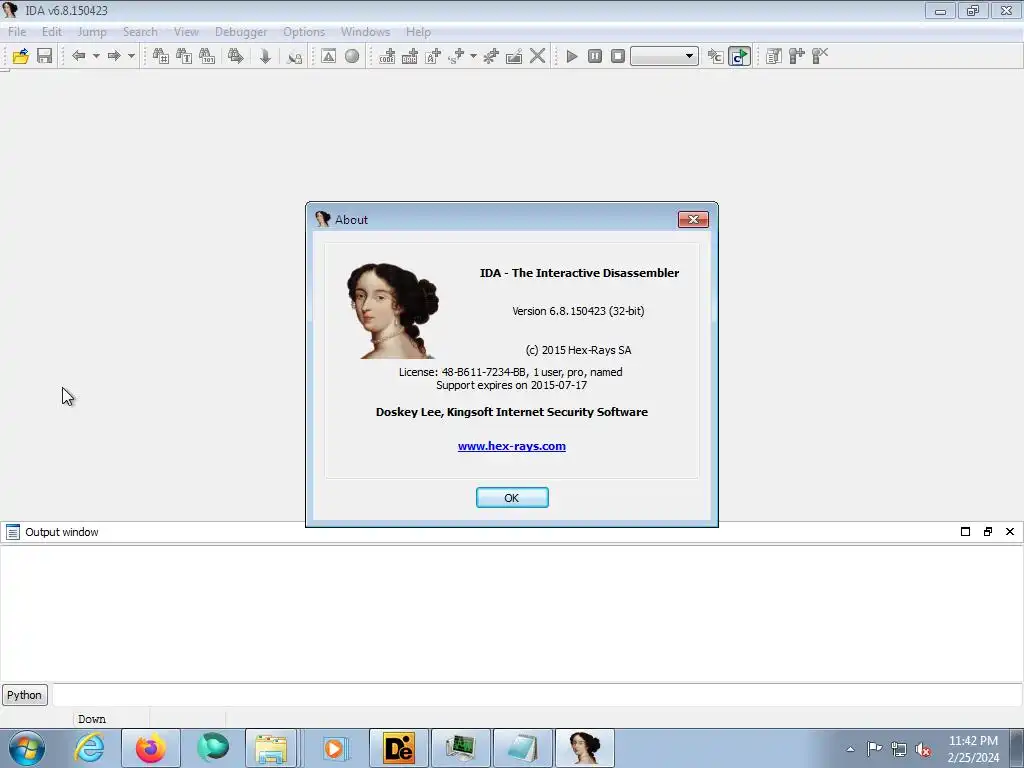1024x768 pixels.
Task: Toggle the C with green play icon
Action: 739,56
